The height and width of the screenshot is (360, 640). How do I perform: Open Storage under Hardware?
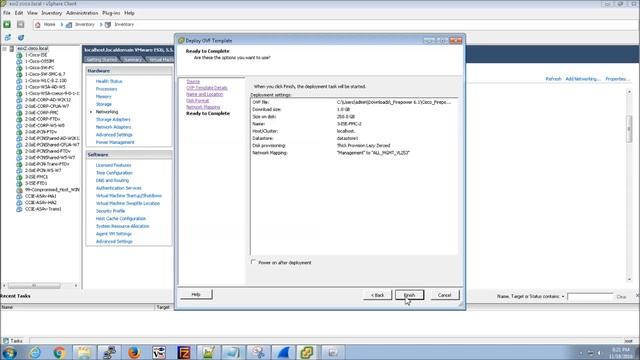[103, 104]
